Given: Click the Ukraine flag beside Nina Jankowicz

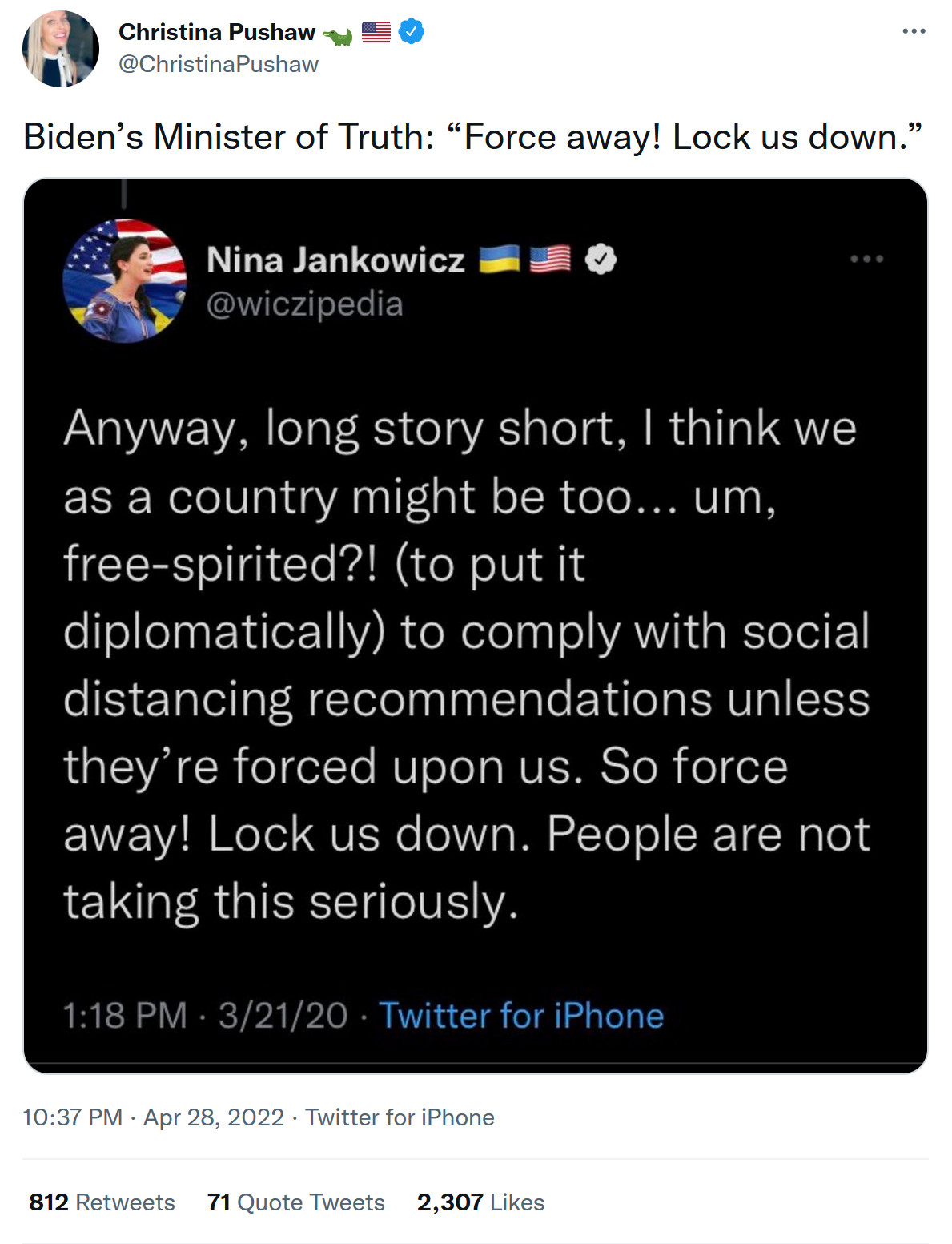Looking at the screenshot, I should point(499,260).
